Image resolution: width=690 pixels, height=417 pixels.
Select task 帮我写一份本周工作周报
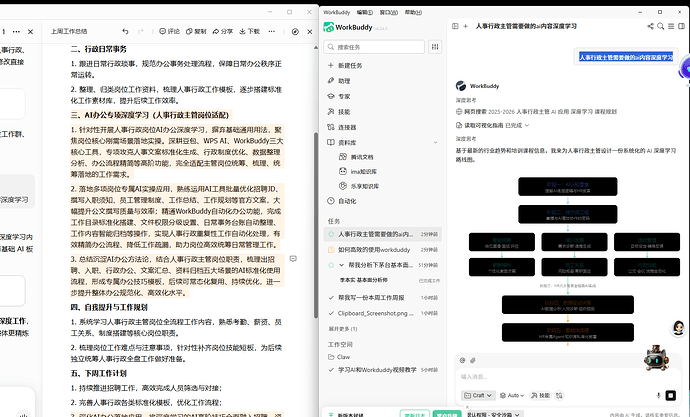tap(382, 298)
